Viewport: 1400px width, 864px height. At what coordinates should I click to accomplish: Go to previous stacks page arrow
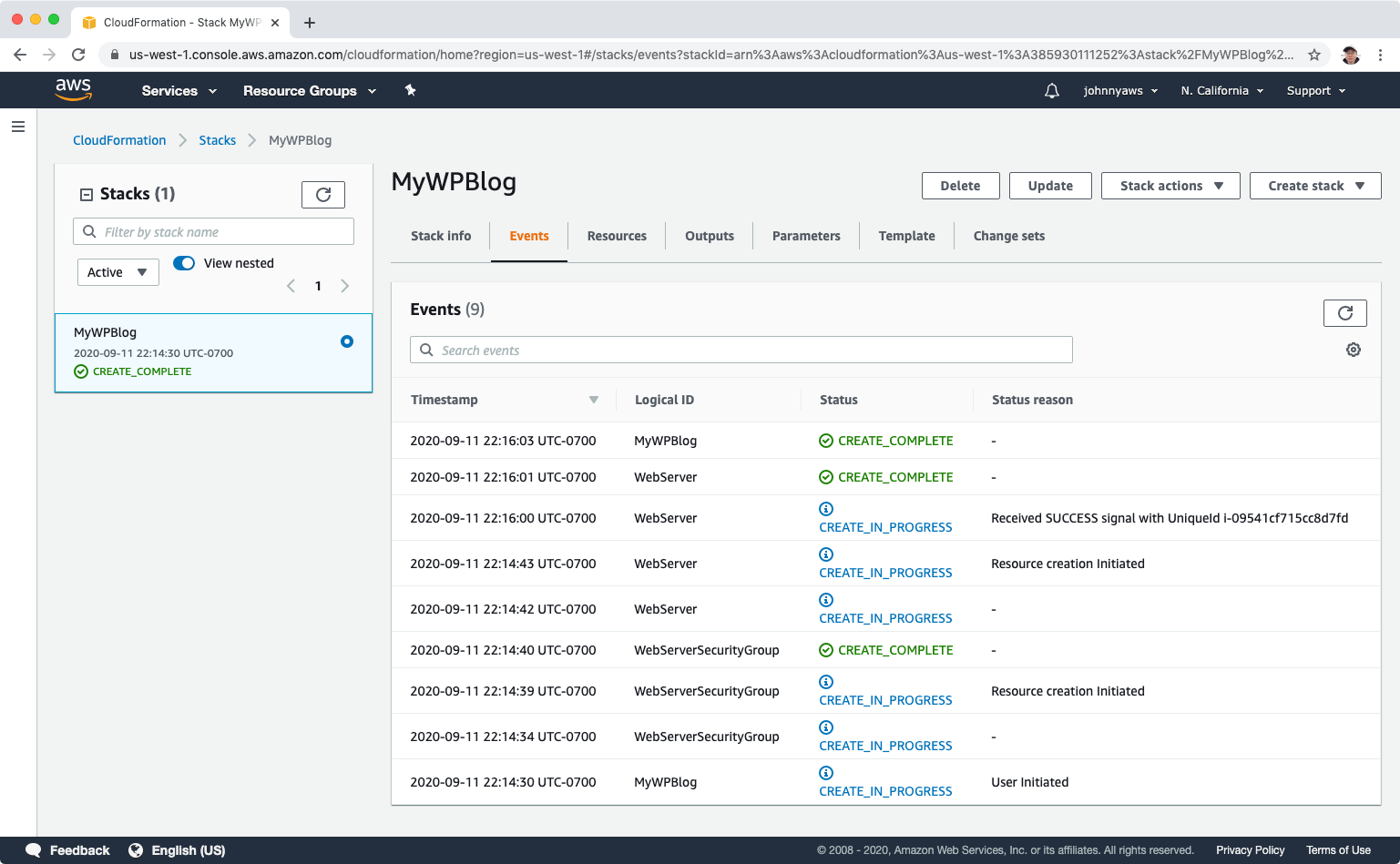(x=291, y=286)
